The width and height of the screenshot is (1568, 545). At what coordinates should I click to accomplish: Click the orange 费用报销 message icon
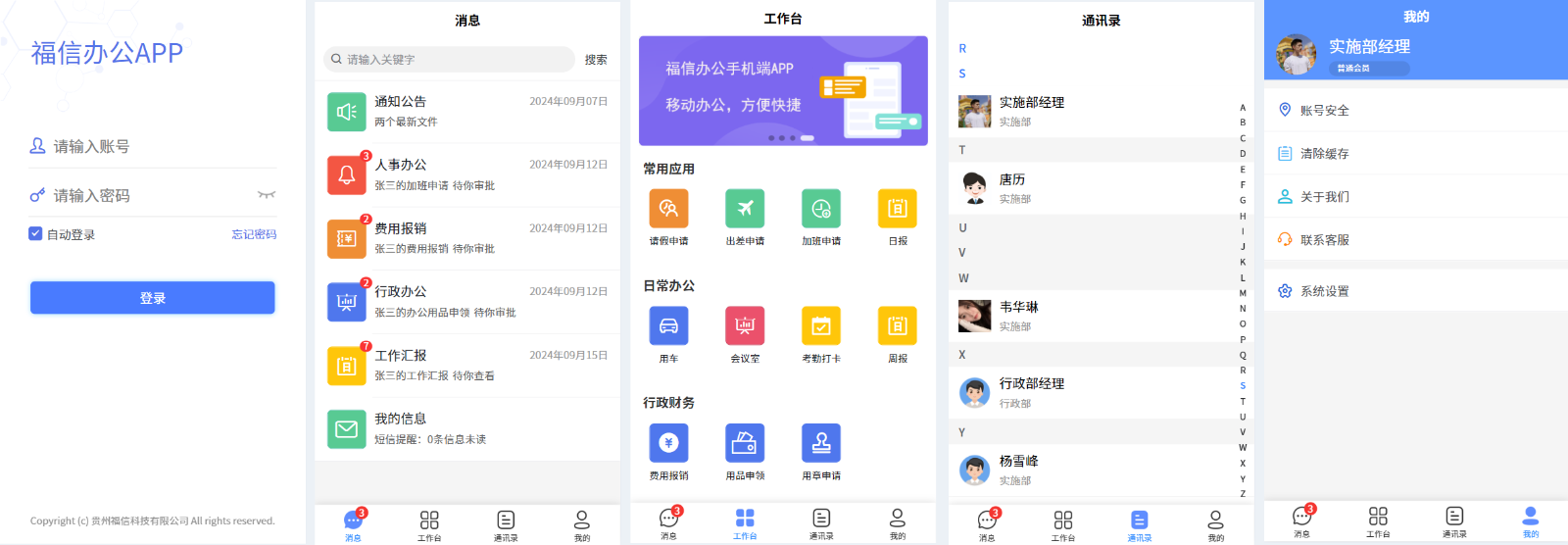pos(347,238)
